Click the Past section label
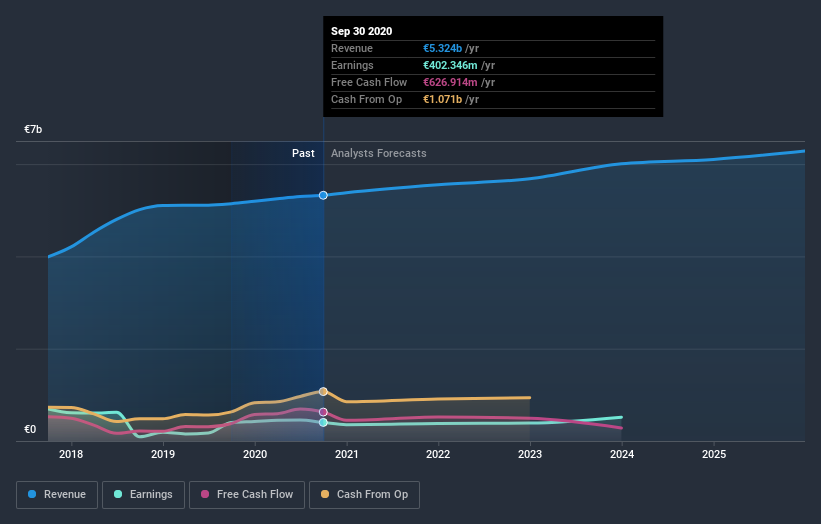Viewport: 821px width, 524px height. 303,153
